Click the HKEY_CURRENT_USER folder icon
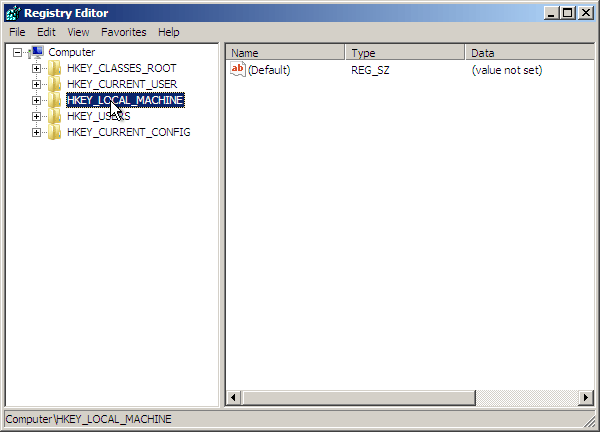The image size is (600, 432). click(x=54, y=84)
